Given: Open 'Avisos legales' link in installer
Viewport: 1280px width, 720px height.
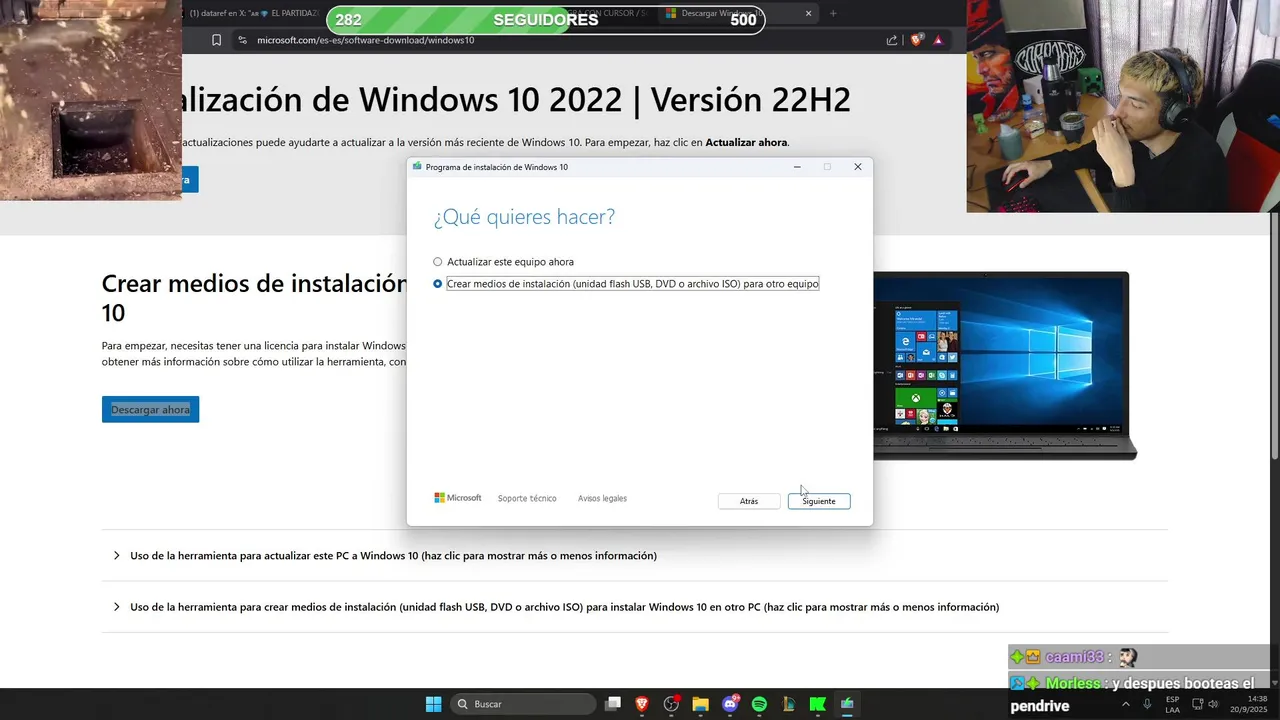Looking at the screenshot, I should [602, 498].
